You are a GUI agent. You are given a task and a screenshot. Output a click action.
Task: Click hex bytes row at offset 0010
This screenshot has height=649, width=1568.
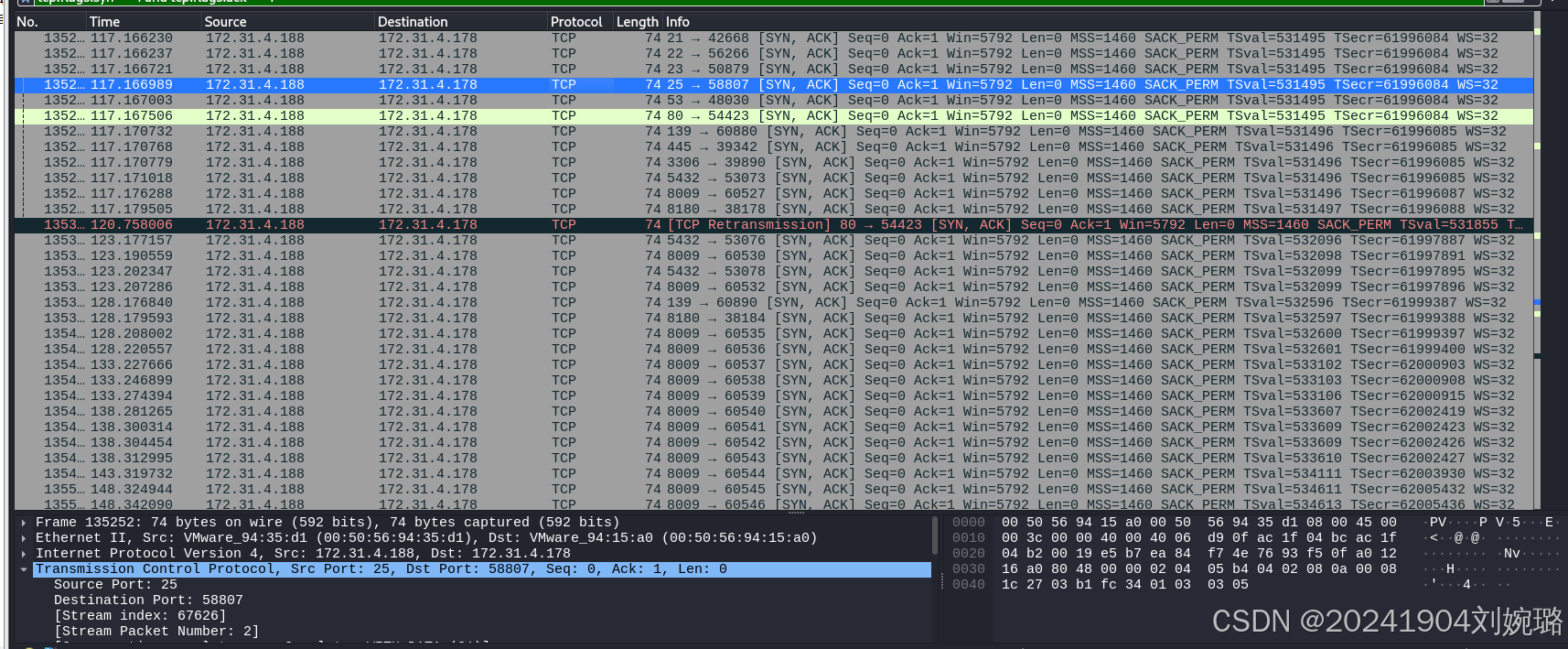(x=1198, y=538)
